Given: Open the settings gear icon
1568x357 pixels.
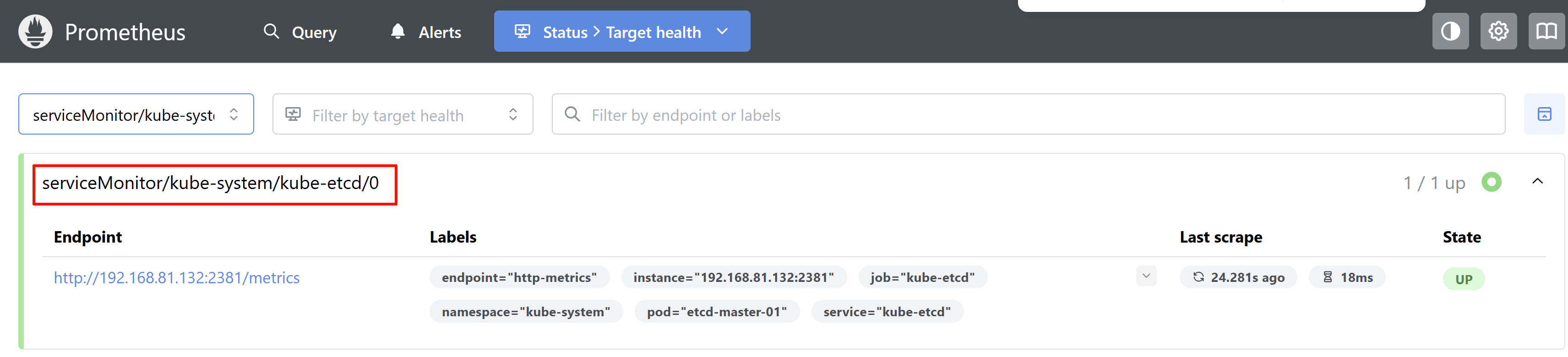Looking at the screenshot, I should point(1498,32).
